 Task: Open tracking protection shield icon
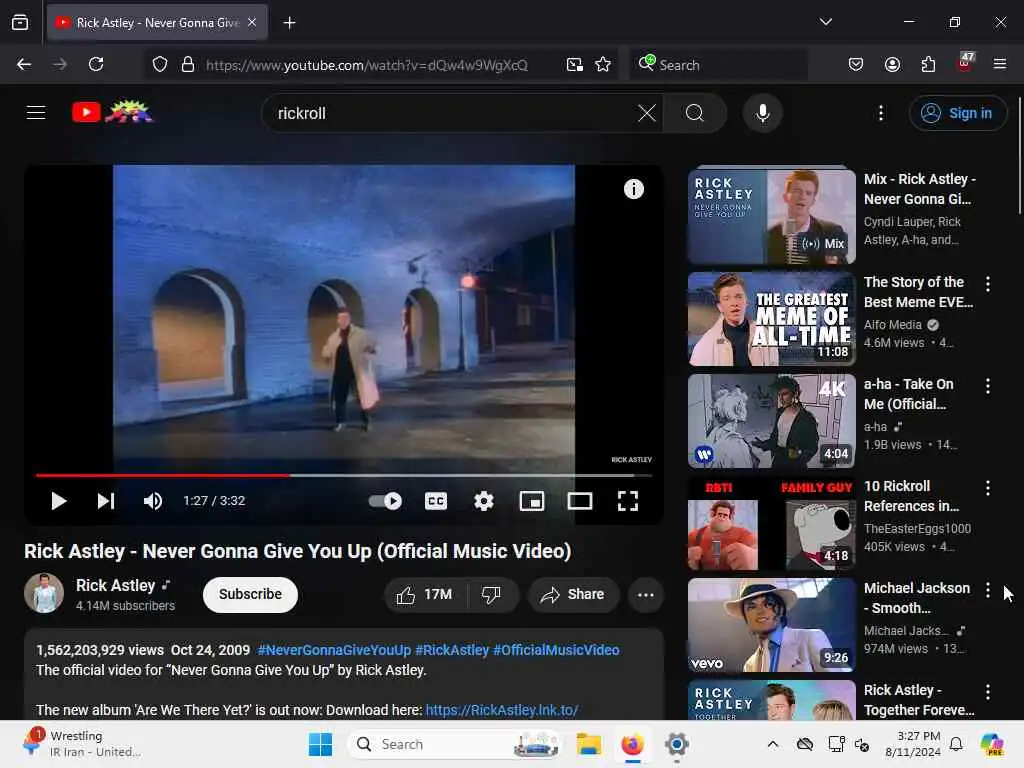[160, 65]
